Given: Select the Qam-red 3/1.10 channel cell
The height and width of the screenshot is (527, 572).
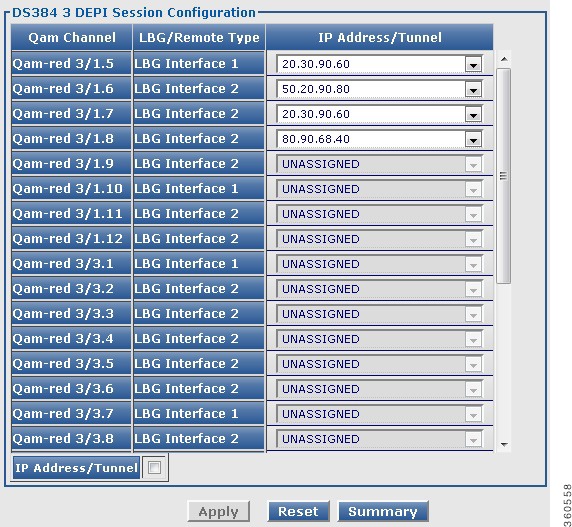Looking at the screenshot, I should (71, 189).
